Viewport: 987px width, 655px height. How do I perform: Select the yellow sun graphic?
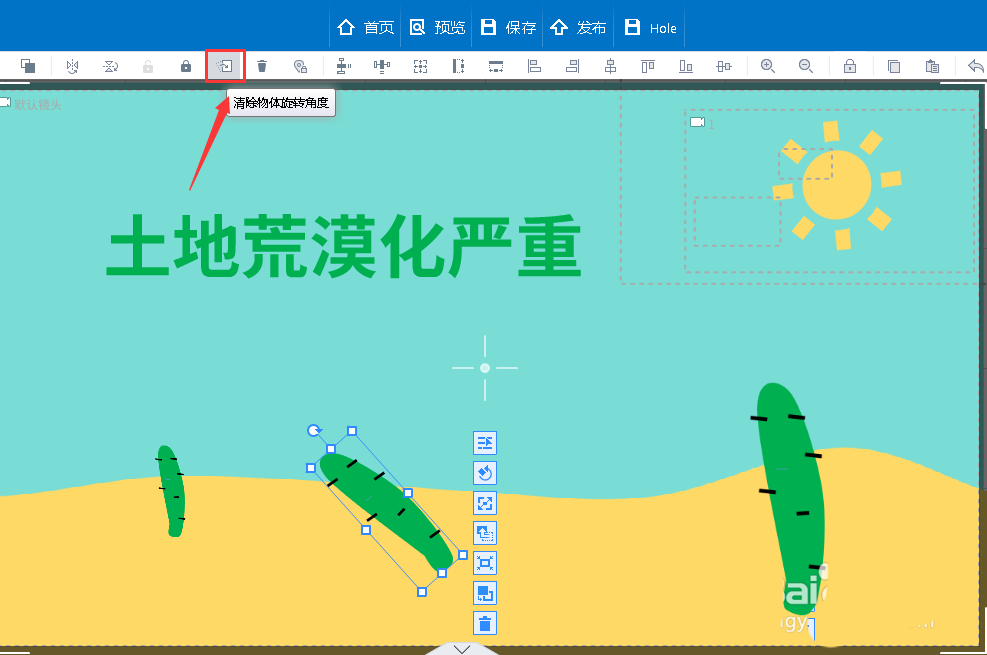tap(837, 185)
